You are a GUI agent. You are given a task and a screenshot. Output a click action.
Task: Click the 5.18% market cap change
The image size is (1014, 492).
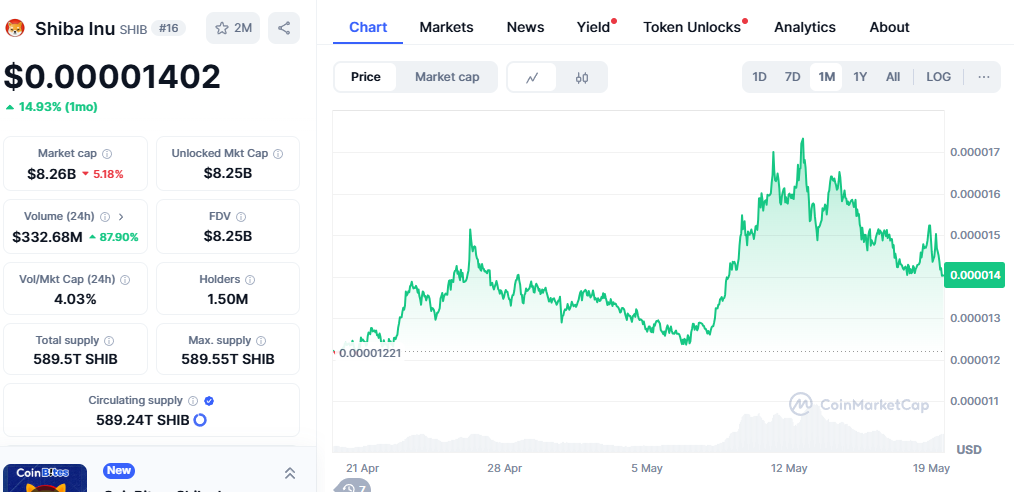coord(103,174)
